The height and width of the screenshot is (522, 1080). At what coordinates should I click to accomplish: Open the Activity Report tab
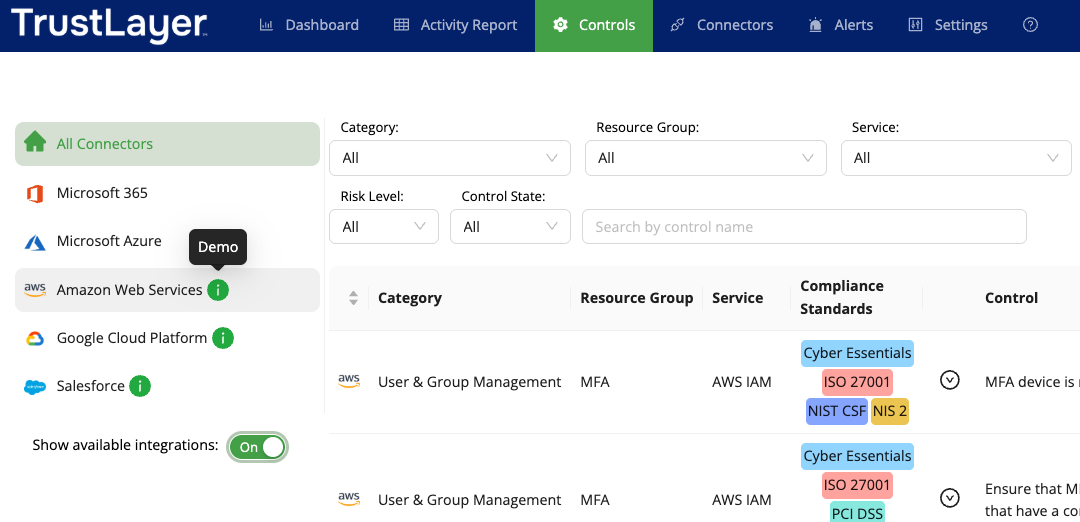click(x=455, y=25)
